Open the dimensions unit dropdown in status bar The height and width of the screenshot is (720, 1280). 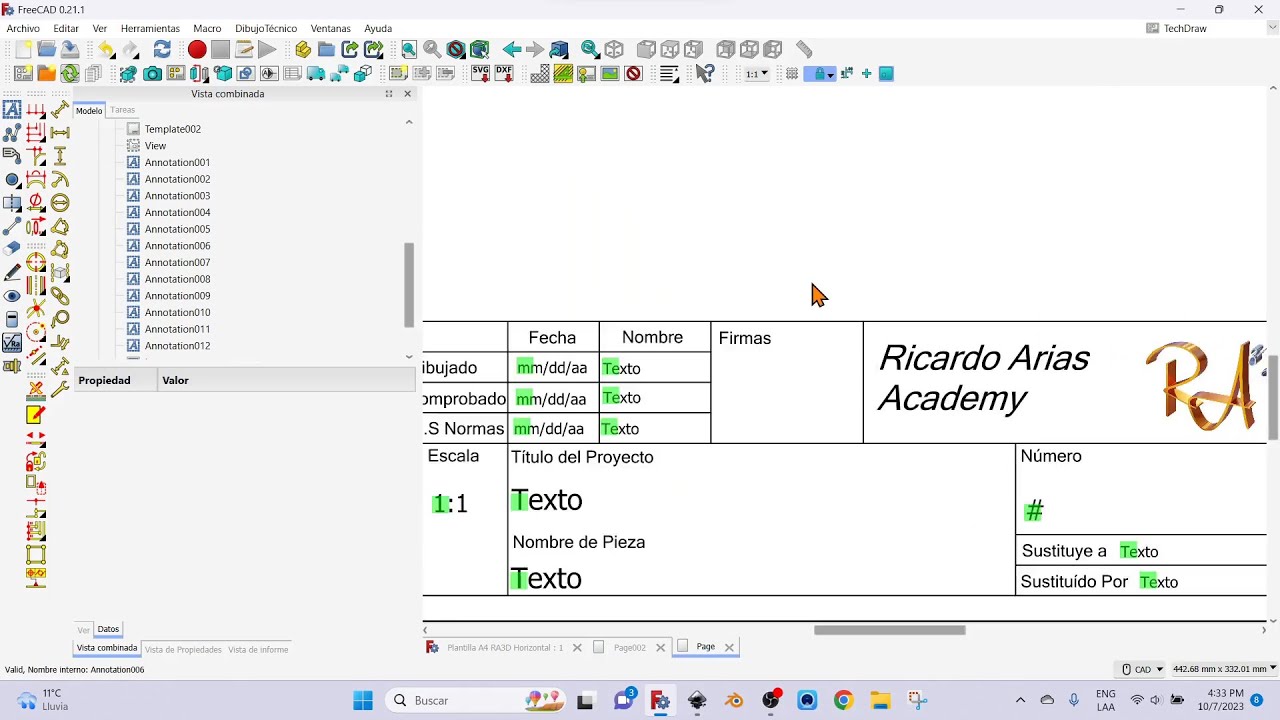[1226, 669]
